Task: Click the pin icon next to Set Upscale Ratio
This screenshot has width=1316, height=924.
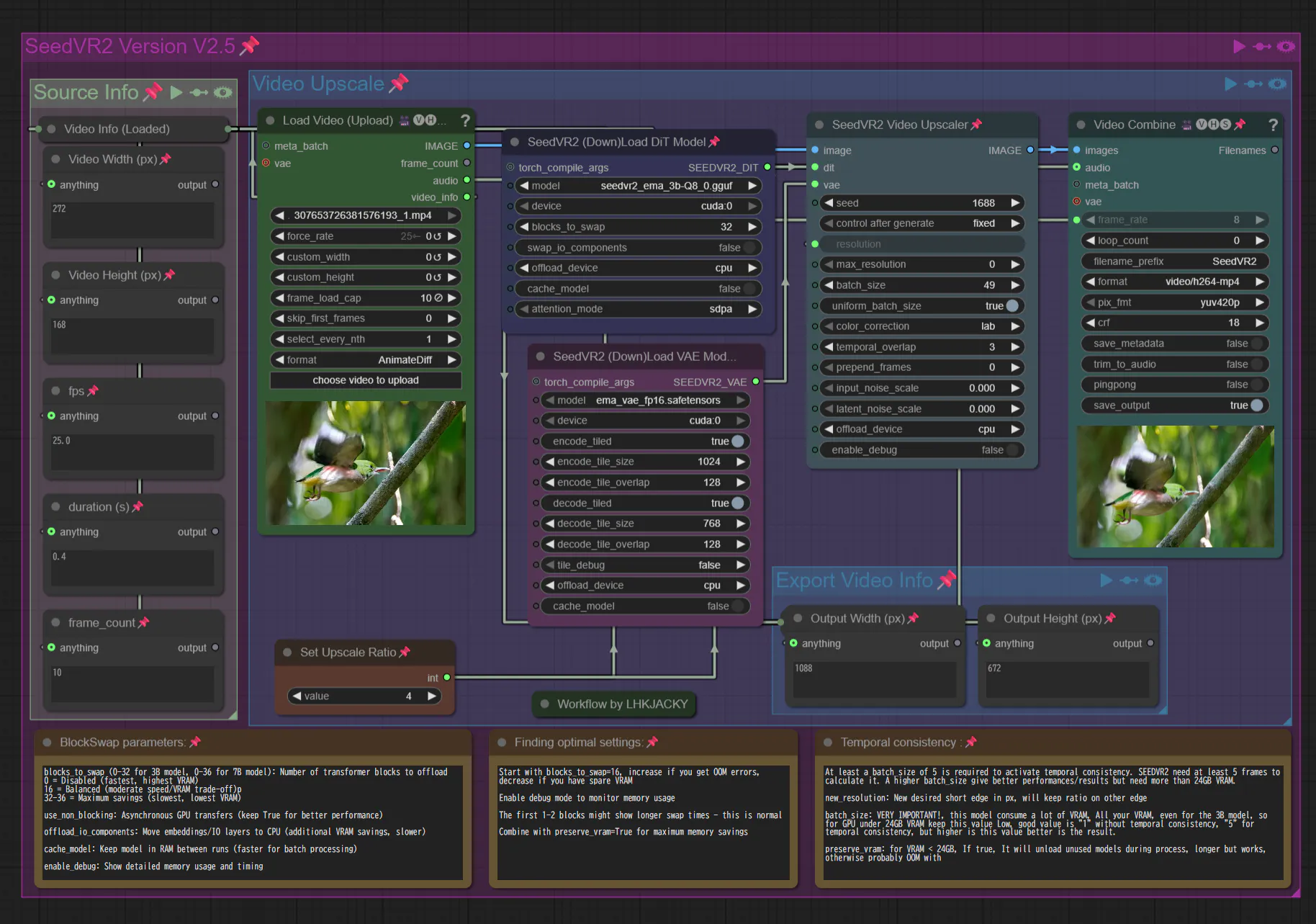Action: pyautogui.click(x=405, y=652)
